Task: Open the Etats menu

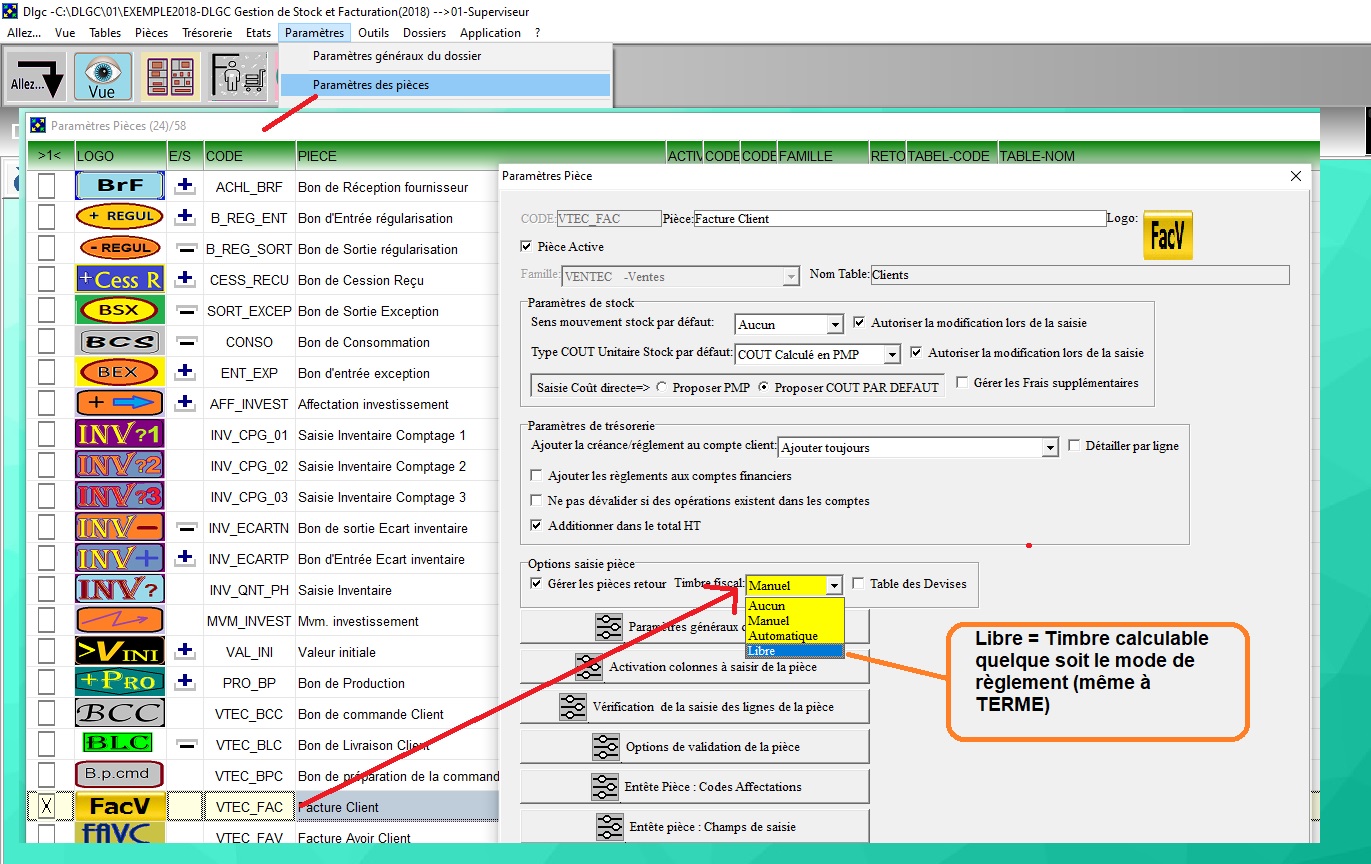Action: pos(258,33)
